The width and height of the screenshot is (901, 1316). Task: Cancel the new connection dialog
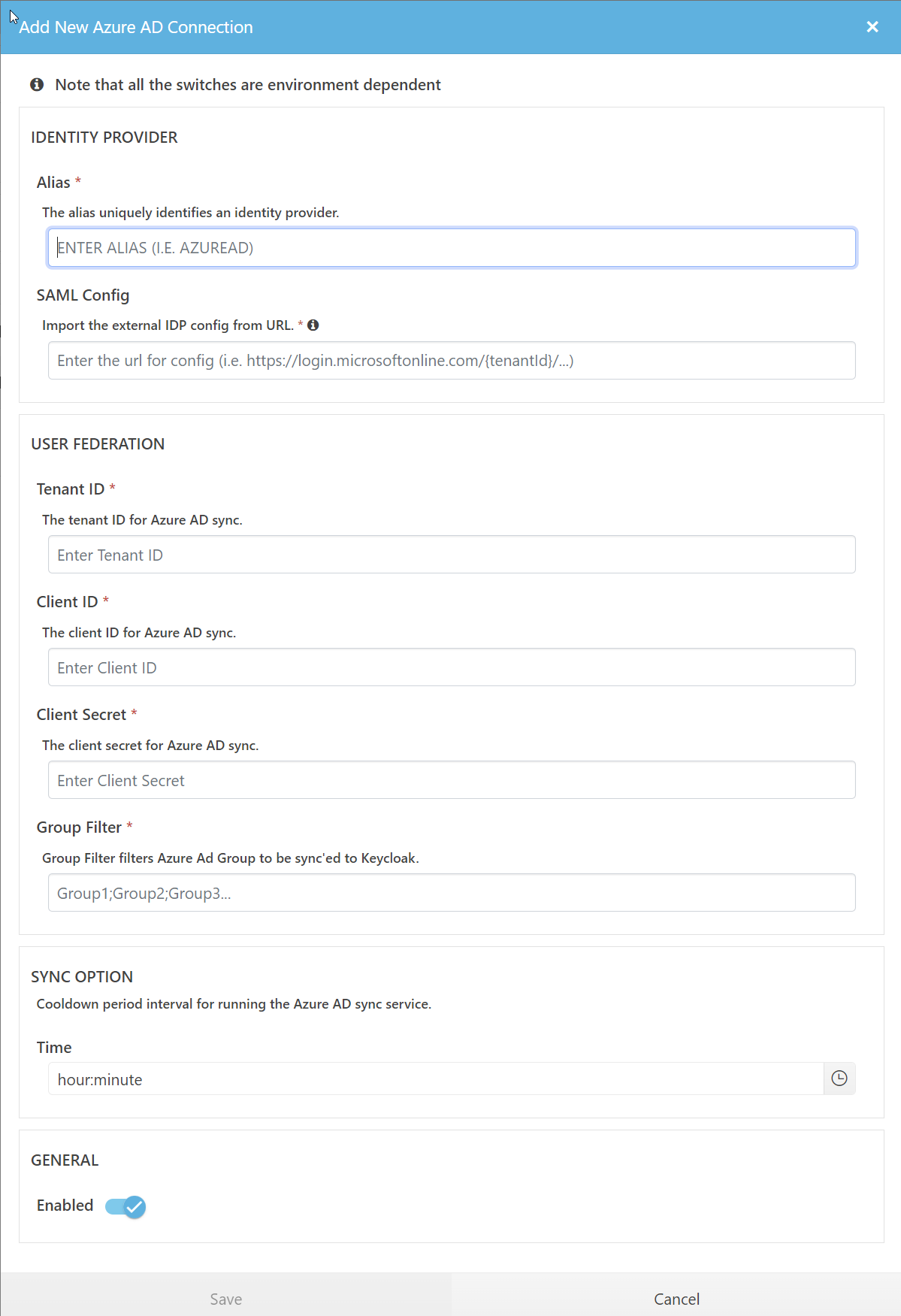(676, 1299)
